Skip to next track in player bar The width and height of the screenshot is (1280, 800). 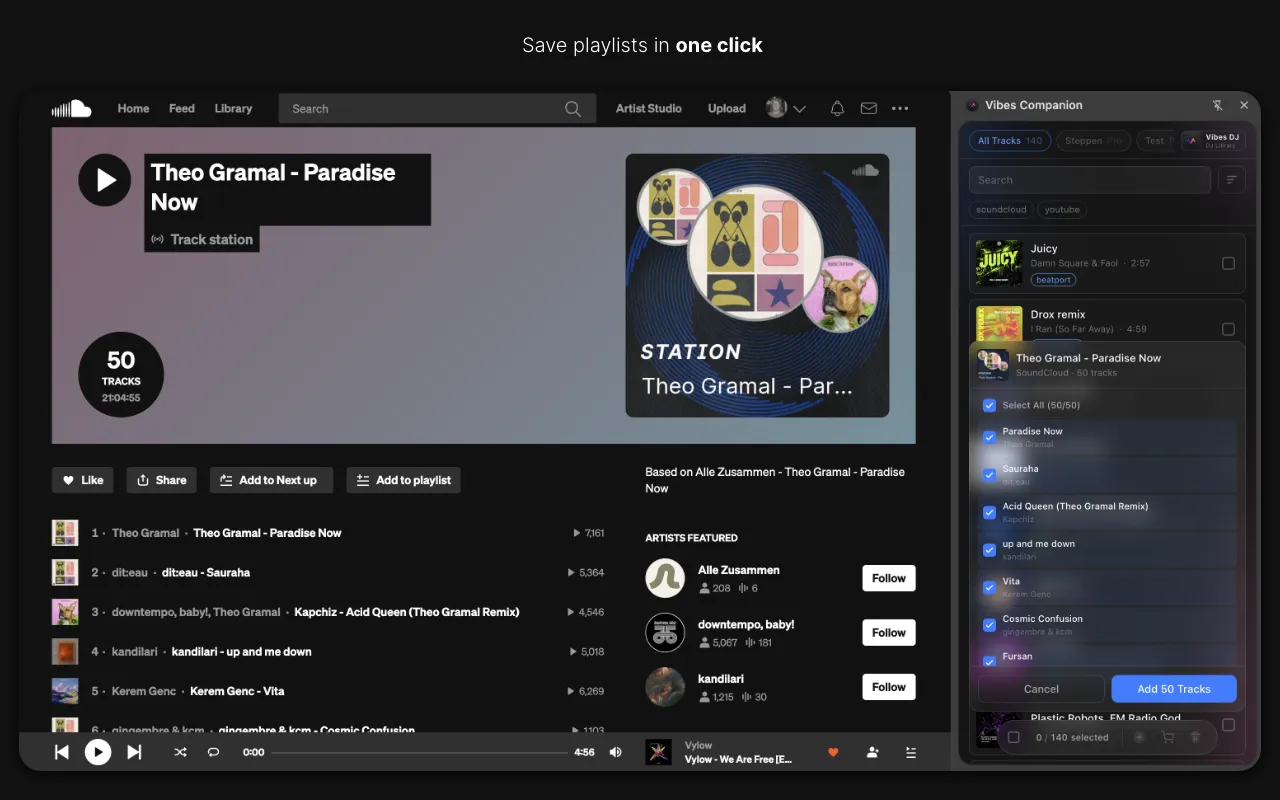point(134,752)
